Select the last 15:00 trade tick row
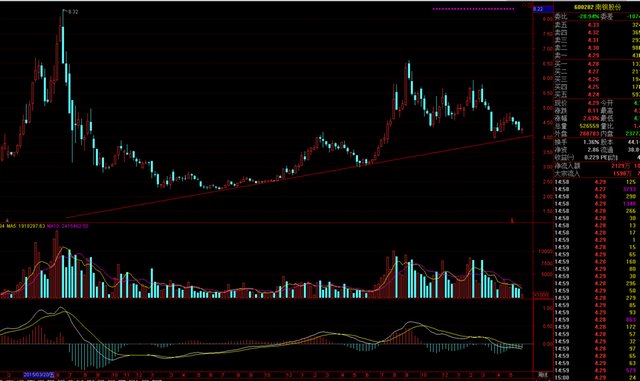 (x=597, y=378)
